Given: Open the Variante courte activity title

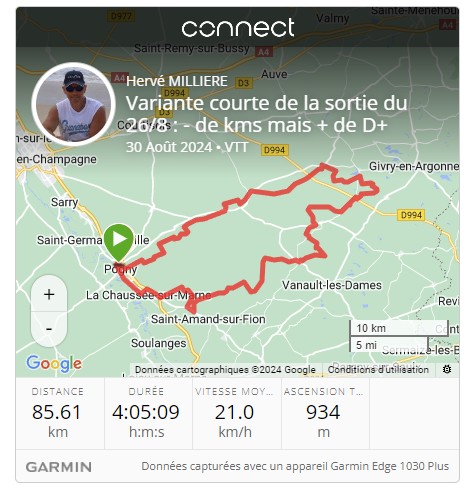Looking at the screenshot, I should click(266, 114).
